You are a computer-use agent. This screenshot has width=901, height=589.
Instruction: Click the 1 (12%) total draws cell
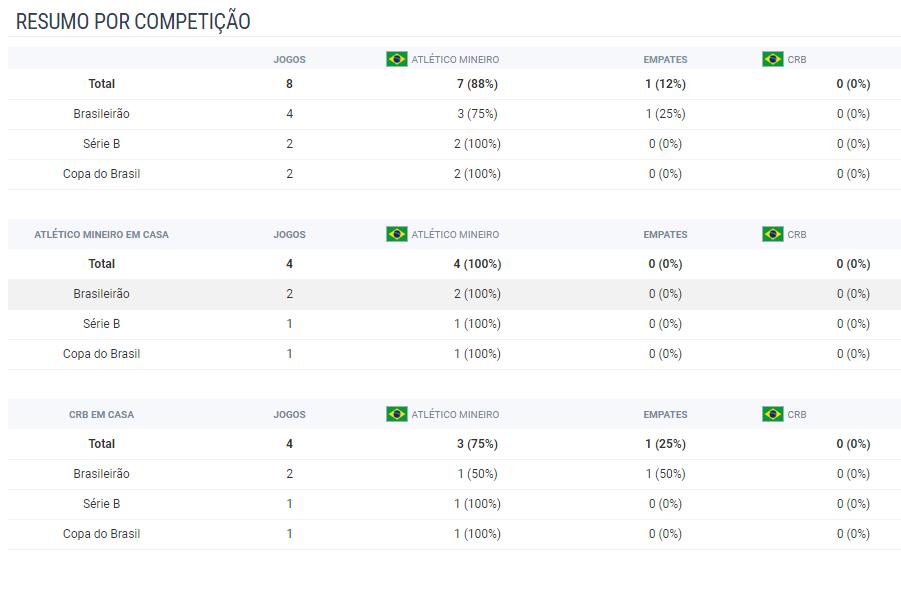(x=665, y=84)
